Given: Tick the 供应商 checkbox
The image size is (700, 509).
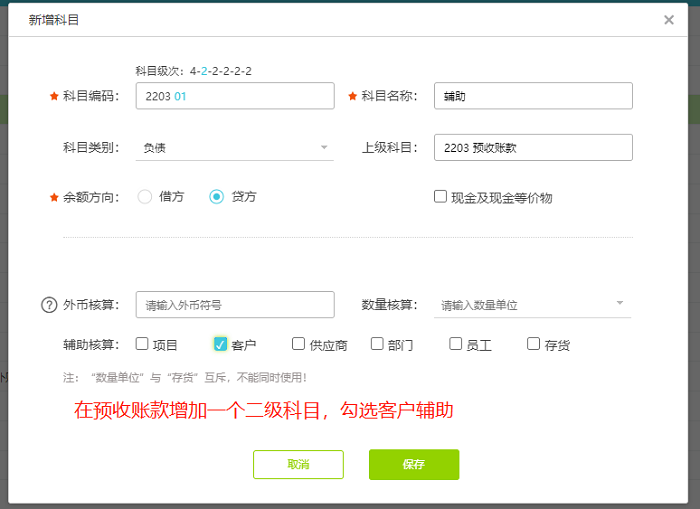Looking at the screenshot, I should click(299, 344).
